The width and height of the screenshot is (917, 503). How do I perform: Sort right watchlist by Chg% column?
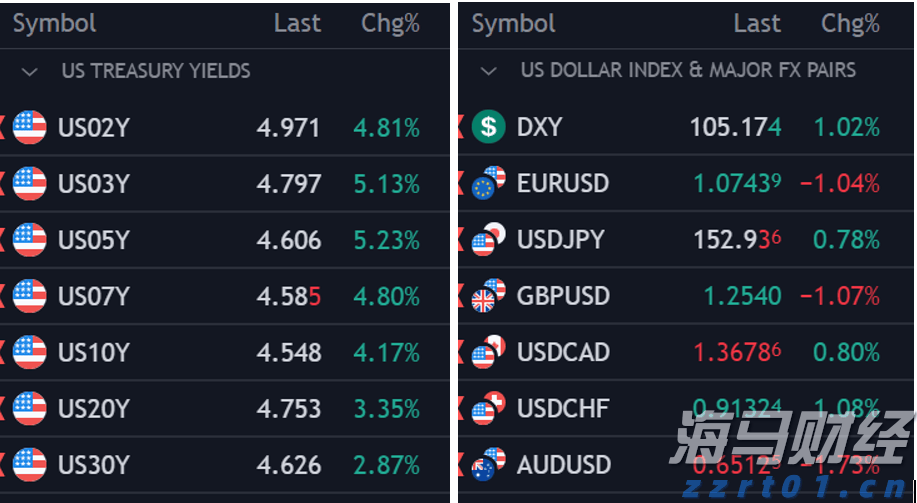(x=850, y=24)
